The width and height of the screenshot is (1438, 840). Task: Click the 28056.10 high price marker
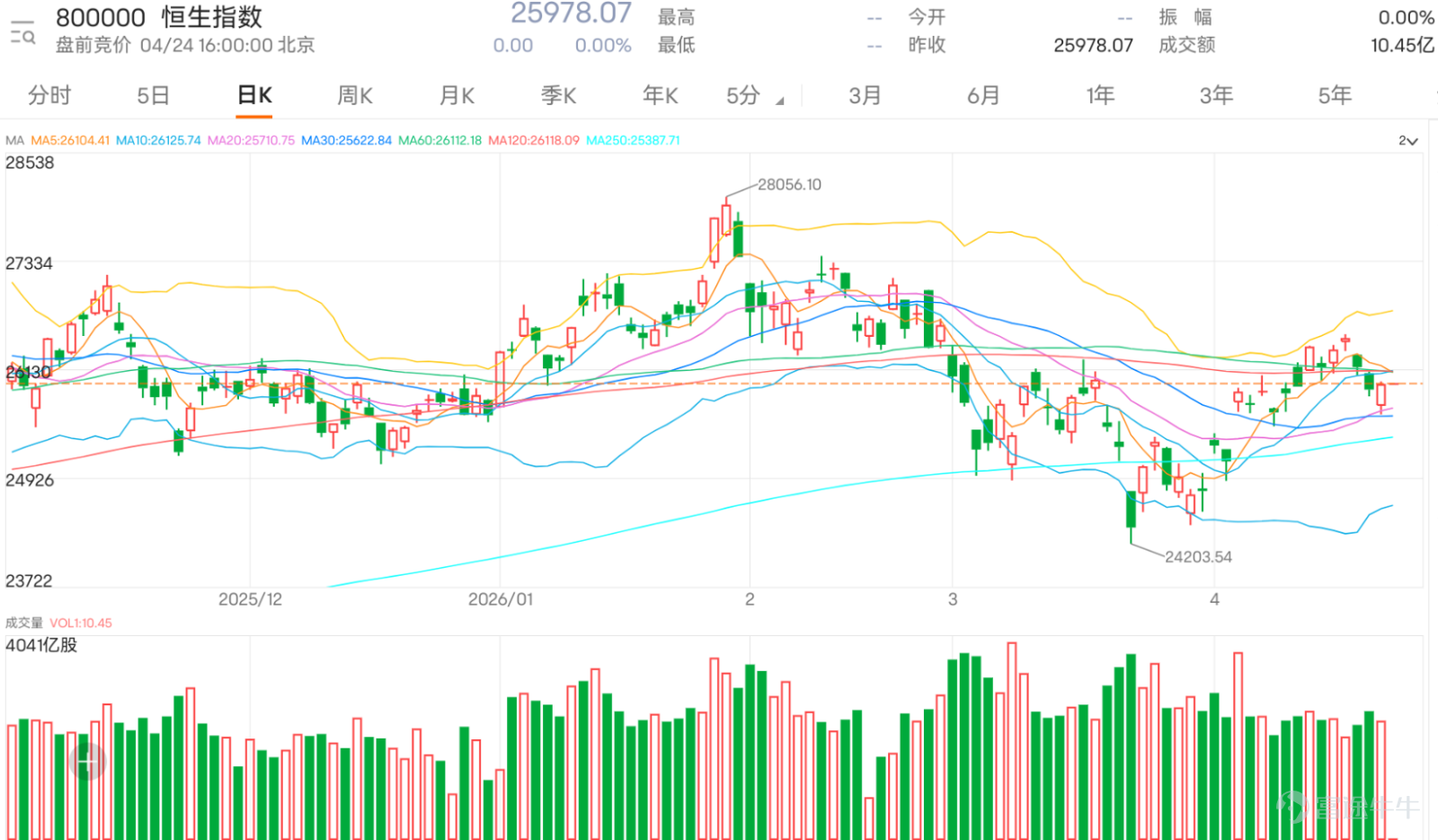pos(789,184)
